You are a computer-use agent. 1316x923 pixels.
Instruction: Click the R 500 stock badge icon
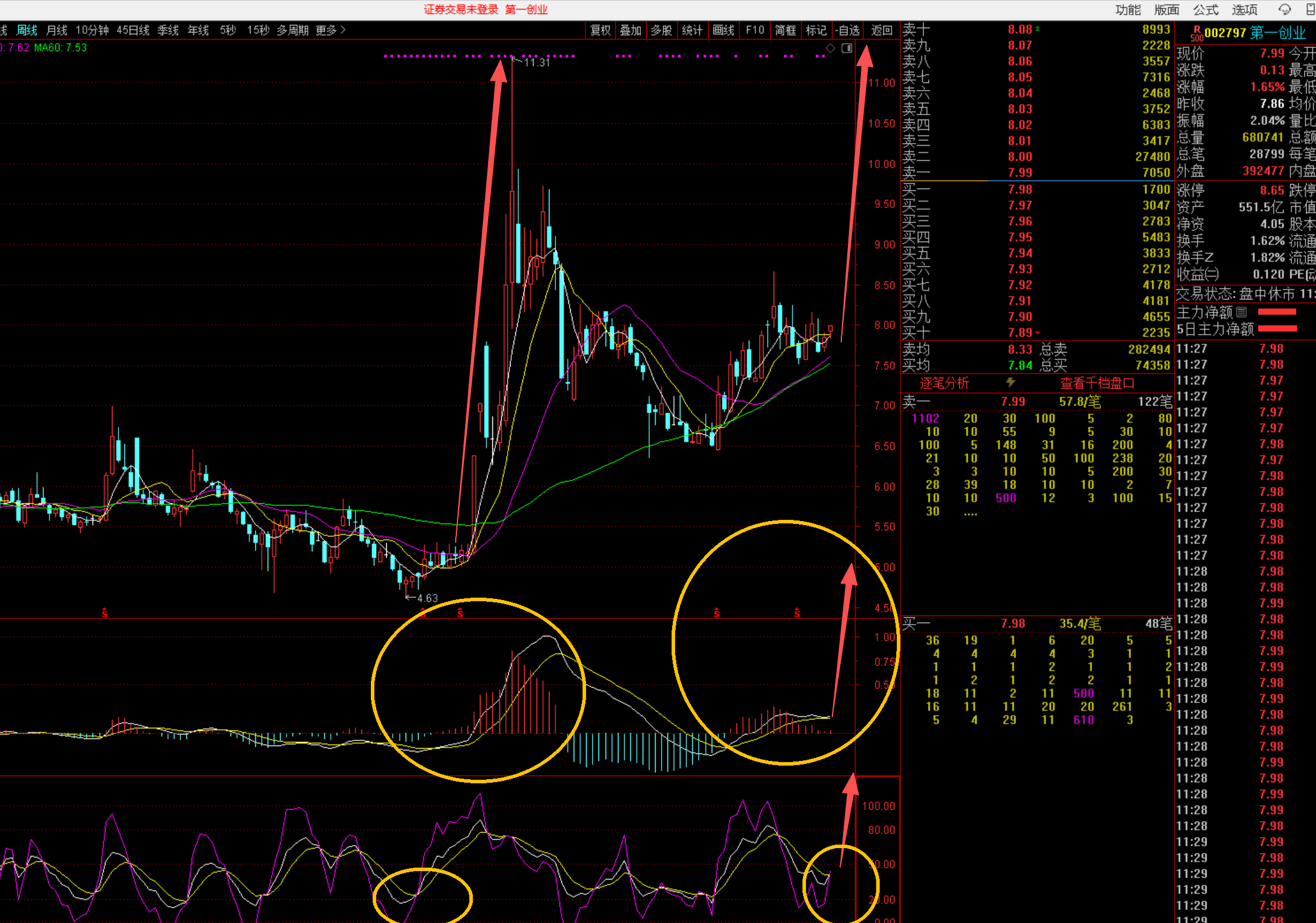point(1196,34)
